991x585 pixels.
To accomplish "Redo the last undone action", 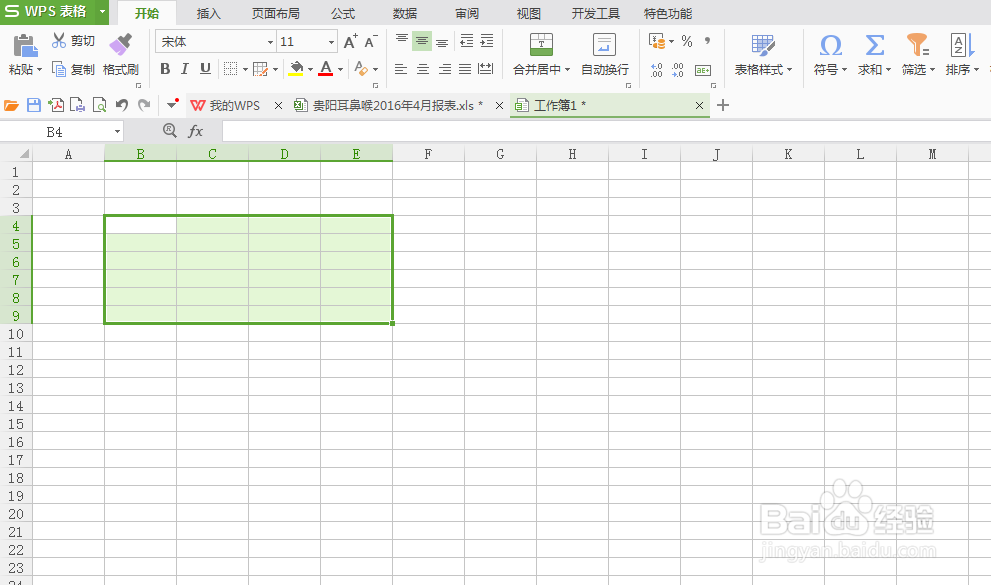I will pos(144,106).
